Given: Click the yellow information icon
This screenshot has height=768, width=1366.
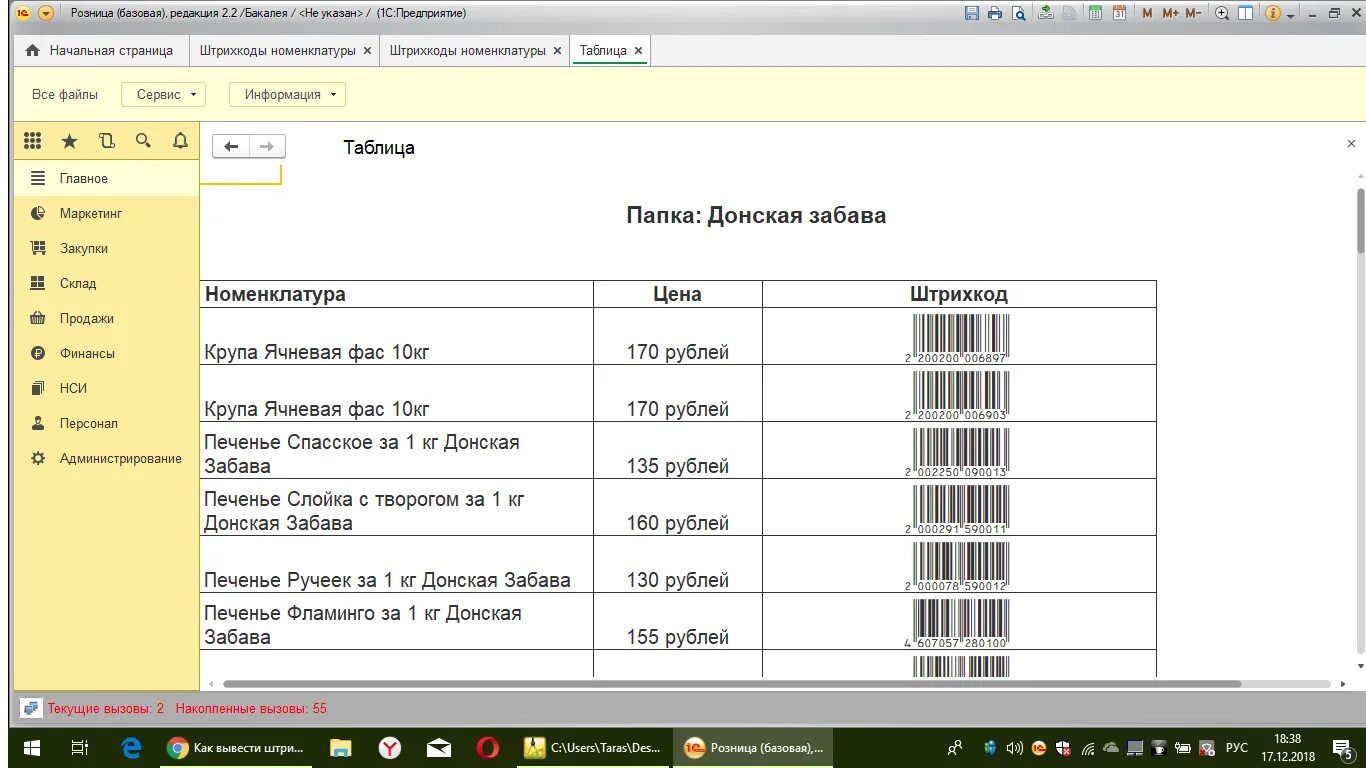Looking at the screenshot, I should coord(1273,13).
